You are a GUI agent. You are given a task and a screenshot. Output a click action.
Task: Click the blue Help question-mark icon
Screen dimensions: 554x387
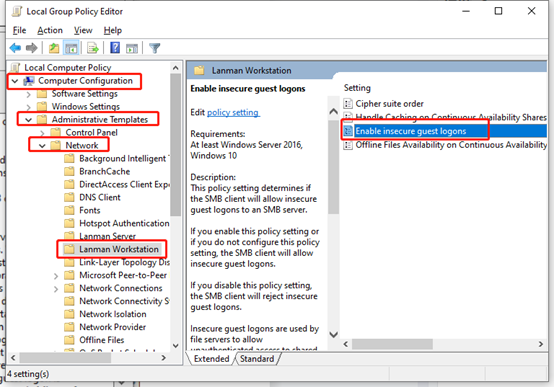click(115, 48)
